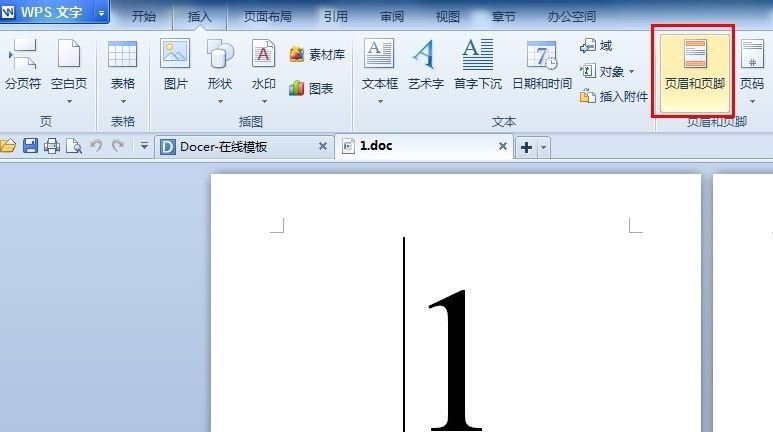The width and height of the screenshot is (773, 432).
Task: Open the 章节 ribbon tab
Action: coord(503,17)
